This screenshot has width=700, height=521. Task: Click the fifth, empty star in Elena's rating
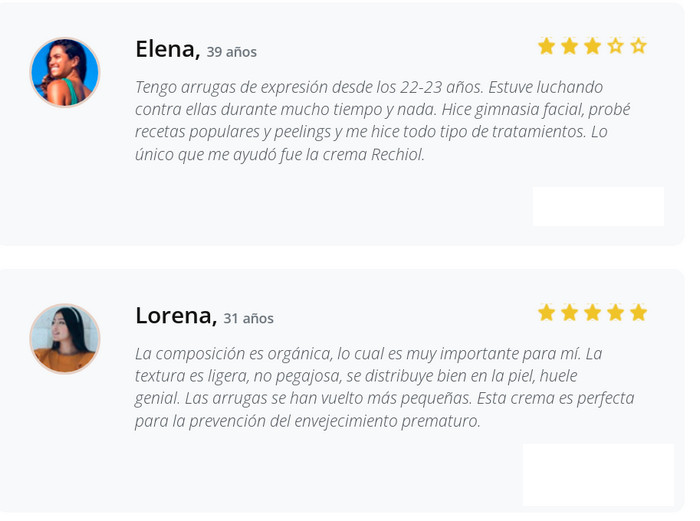(x=638, y=46)
